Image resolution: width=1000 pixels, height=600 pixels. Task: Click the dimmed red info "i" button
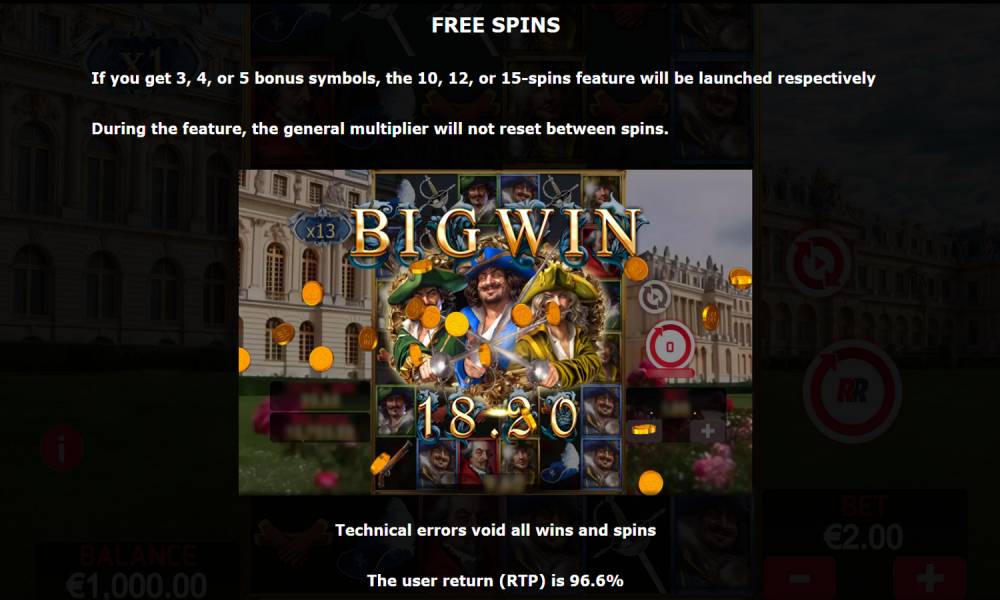click(x=62, y=449)
